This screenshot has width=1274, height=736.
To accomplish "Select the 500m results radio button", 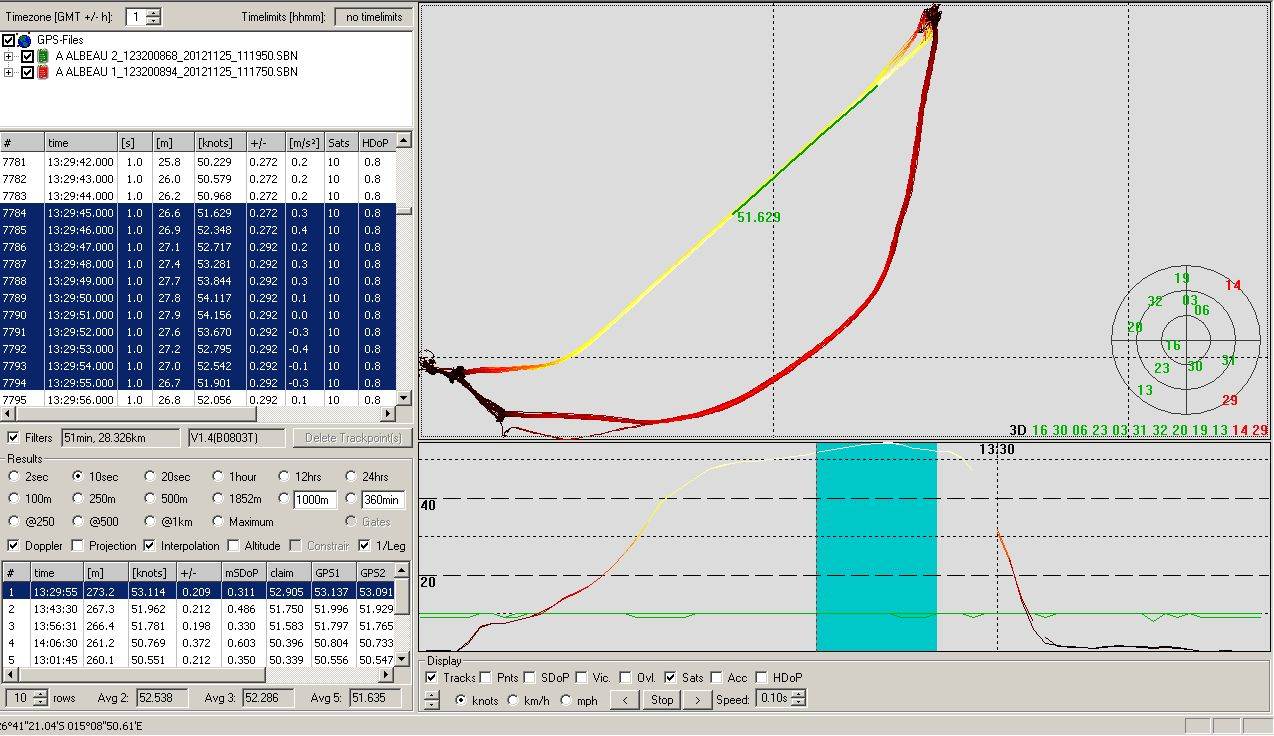I will 152,499.
